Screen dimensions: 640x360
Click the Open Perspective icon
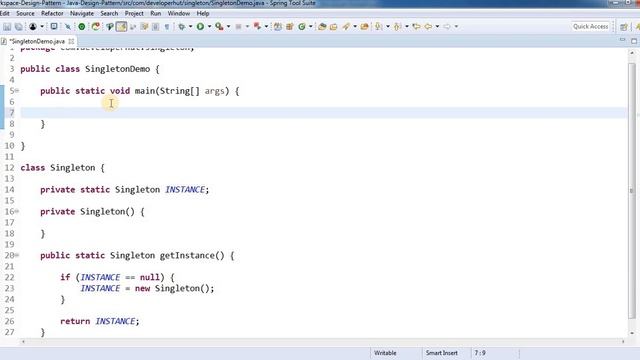pos(623,27)
